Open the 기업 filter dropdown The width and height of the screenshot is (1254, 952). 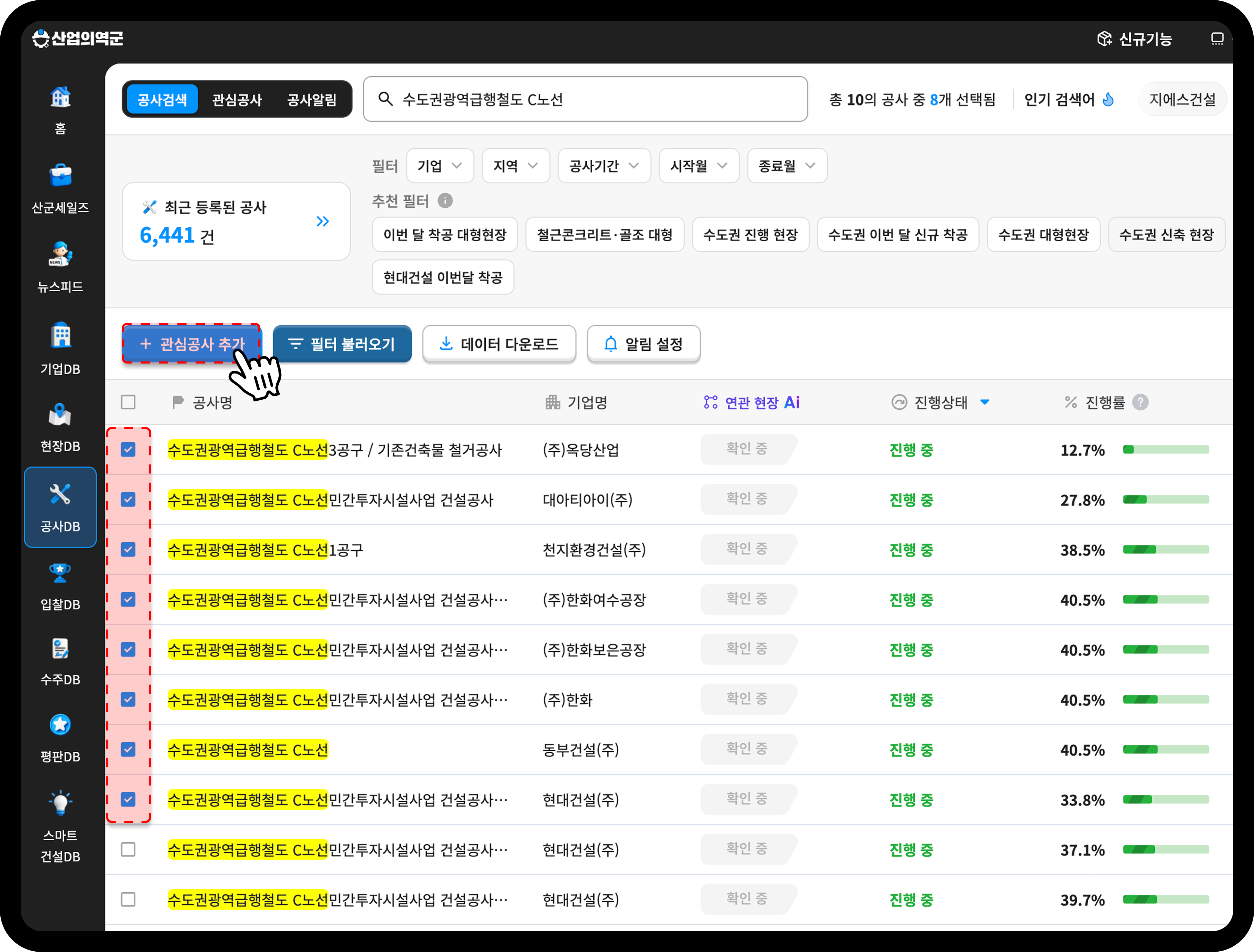coord(440,166)
